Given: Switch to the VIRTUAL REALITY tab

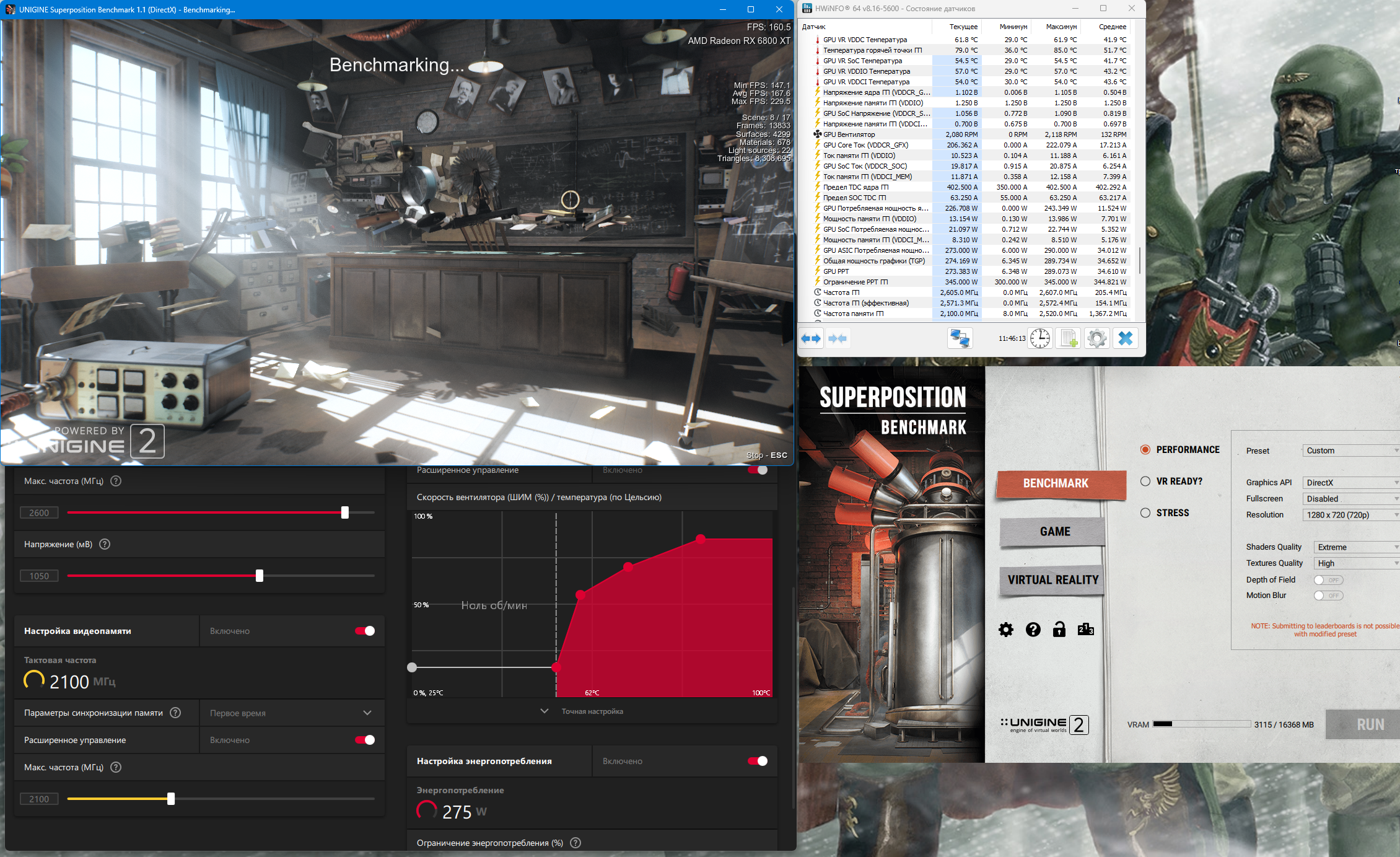Looking at the screenshot, I should click(1052, 580).
